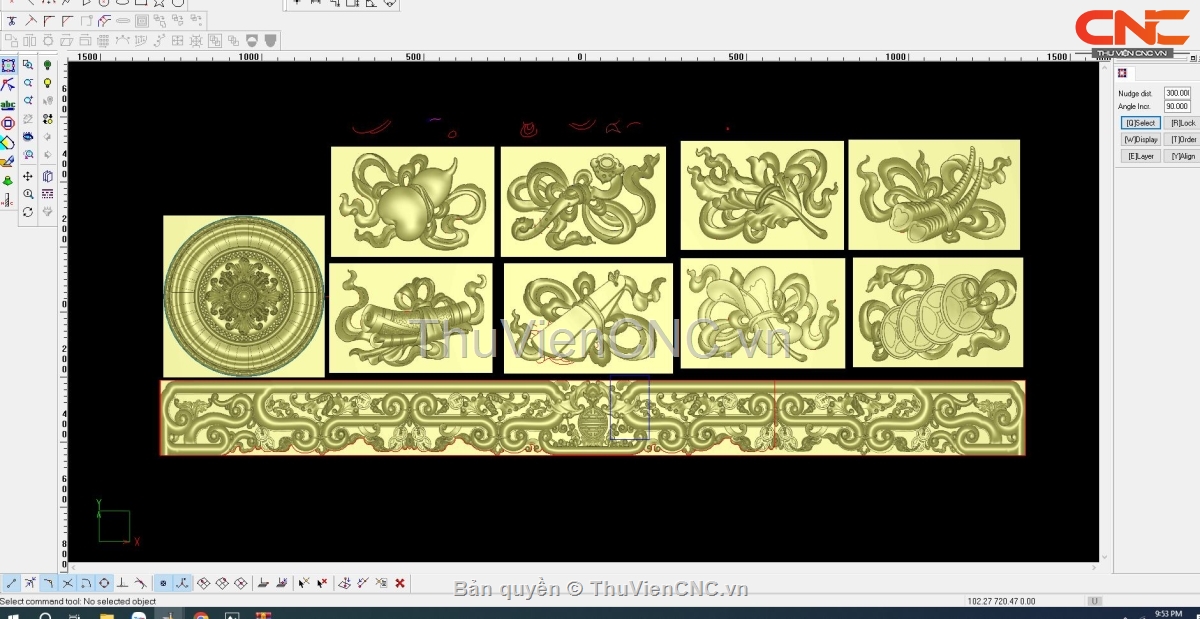
Task: Select the round medallion relief thumbnail
Action: click(x=244, y=295)
